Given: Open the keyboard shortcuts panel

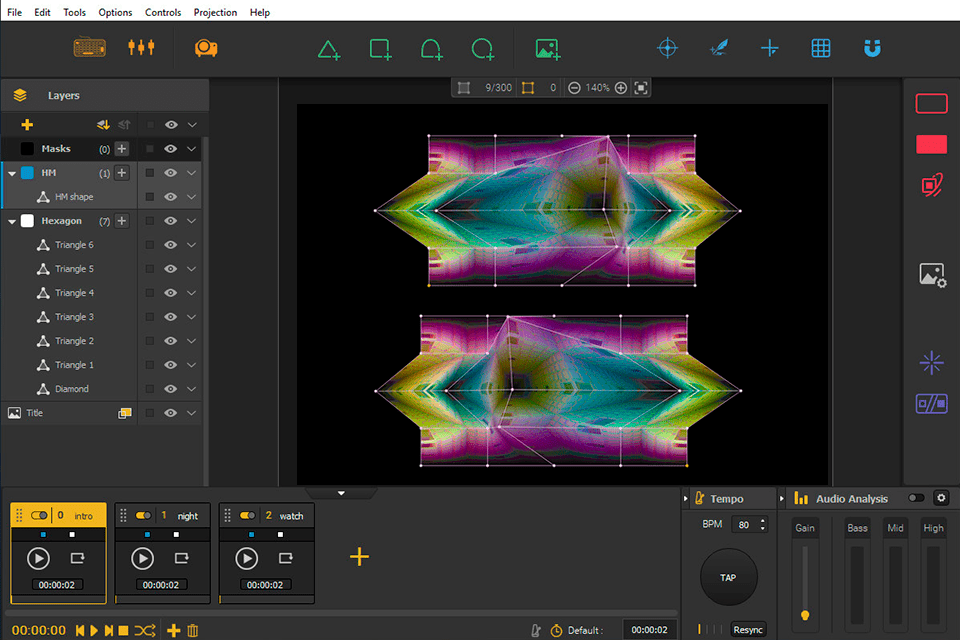Looking at the screenshot, I should [x=89, y=47].
